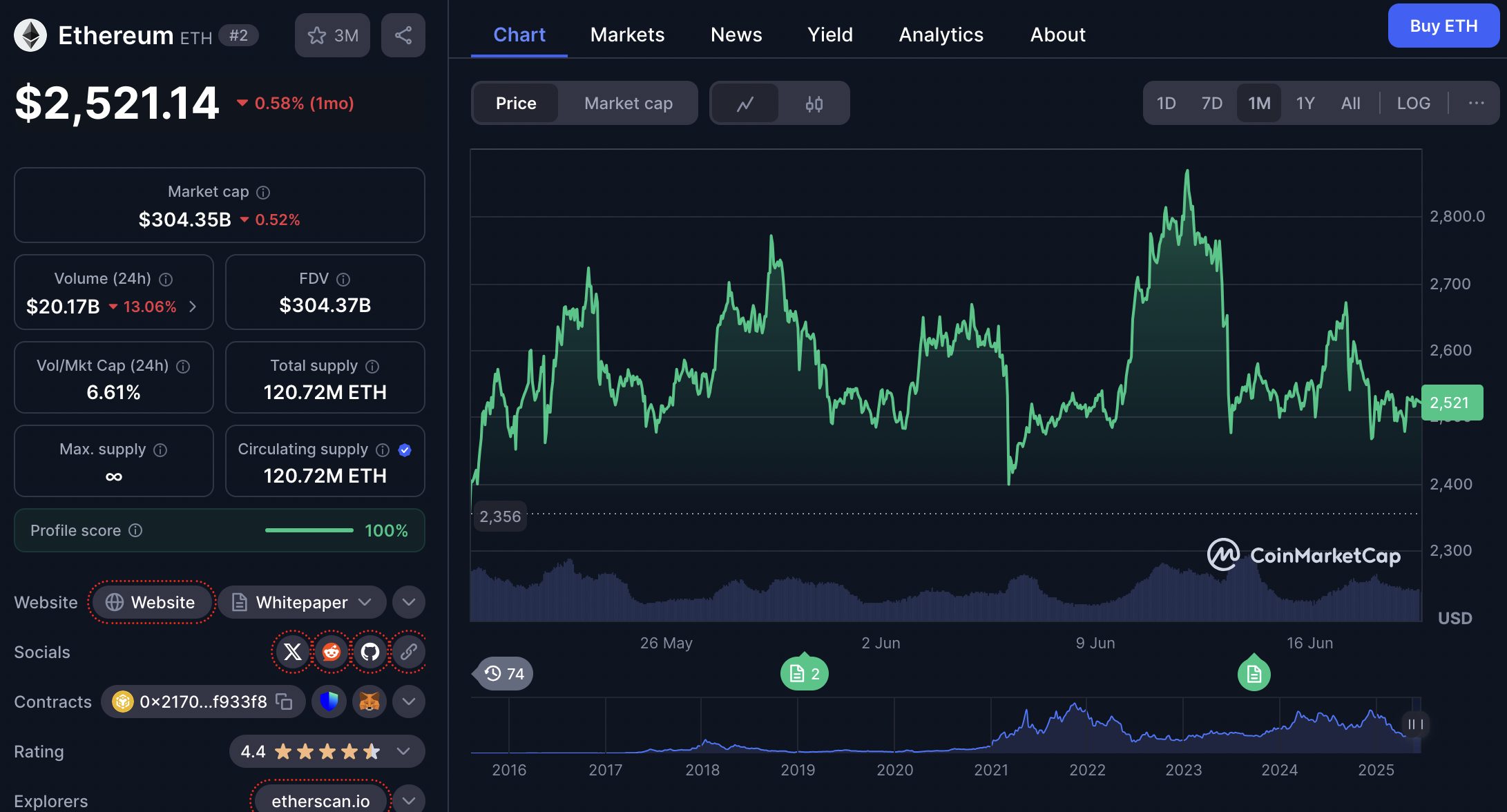The image size is (1507, 812).
Task: Select the Price toggle
Action: tap(516, 104)
